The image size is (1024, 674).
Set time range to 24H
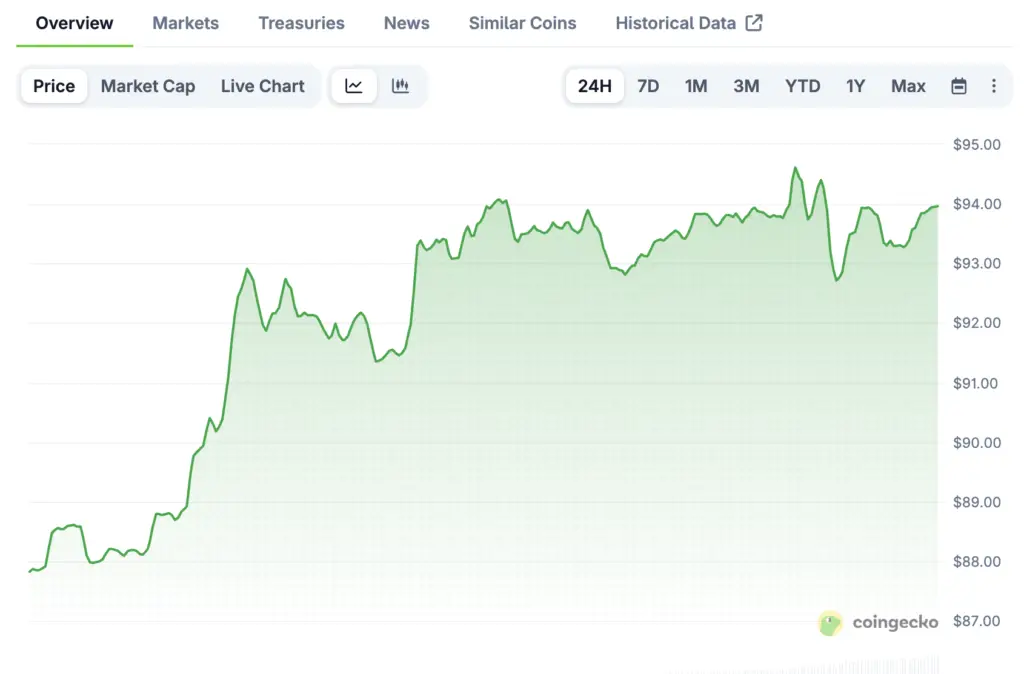(594, 86)
